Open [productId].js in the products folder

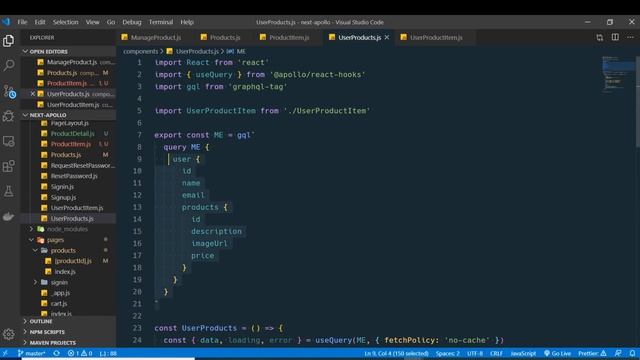pos(73,261)
